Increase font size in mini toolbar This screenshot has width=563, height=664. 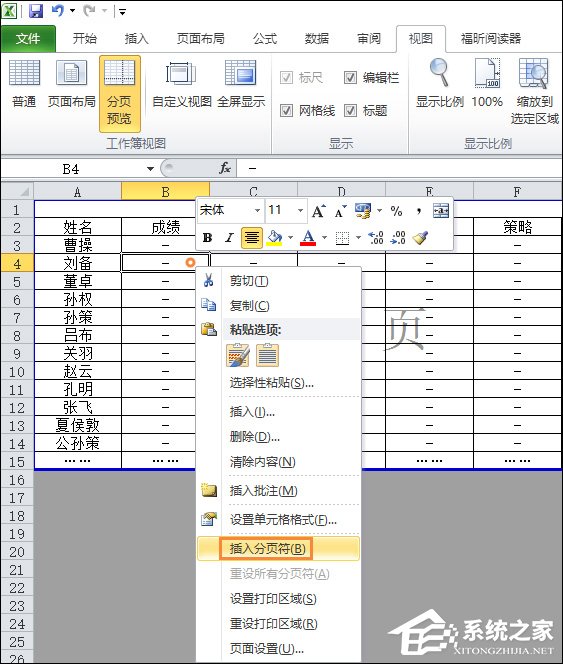pyautogui.click(x=318, y=210)
